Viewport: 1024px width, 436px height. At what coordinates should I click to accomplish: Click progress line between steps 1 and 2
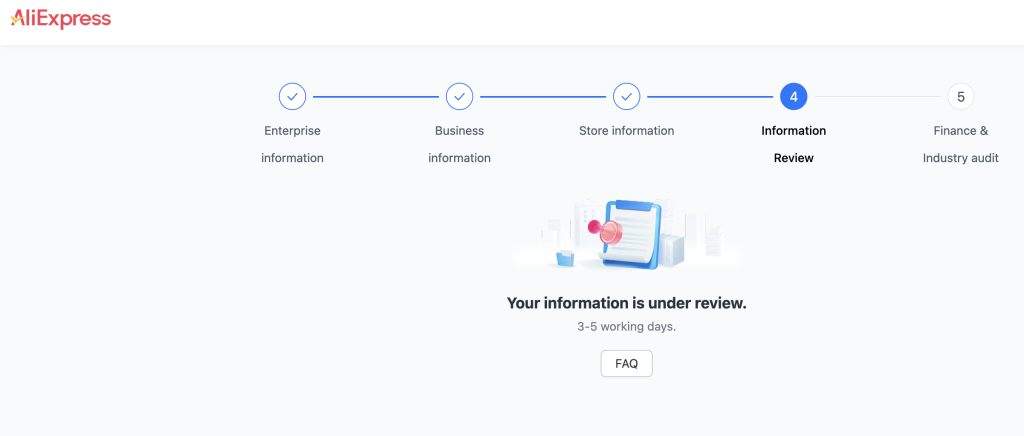[376, 97]
